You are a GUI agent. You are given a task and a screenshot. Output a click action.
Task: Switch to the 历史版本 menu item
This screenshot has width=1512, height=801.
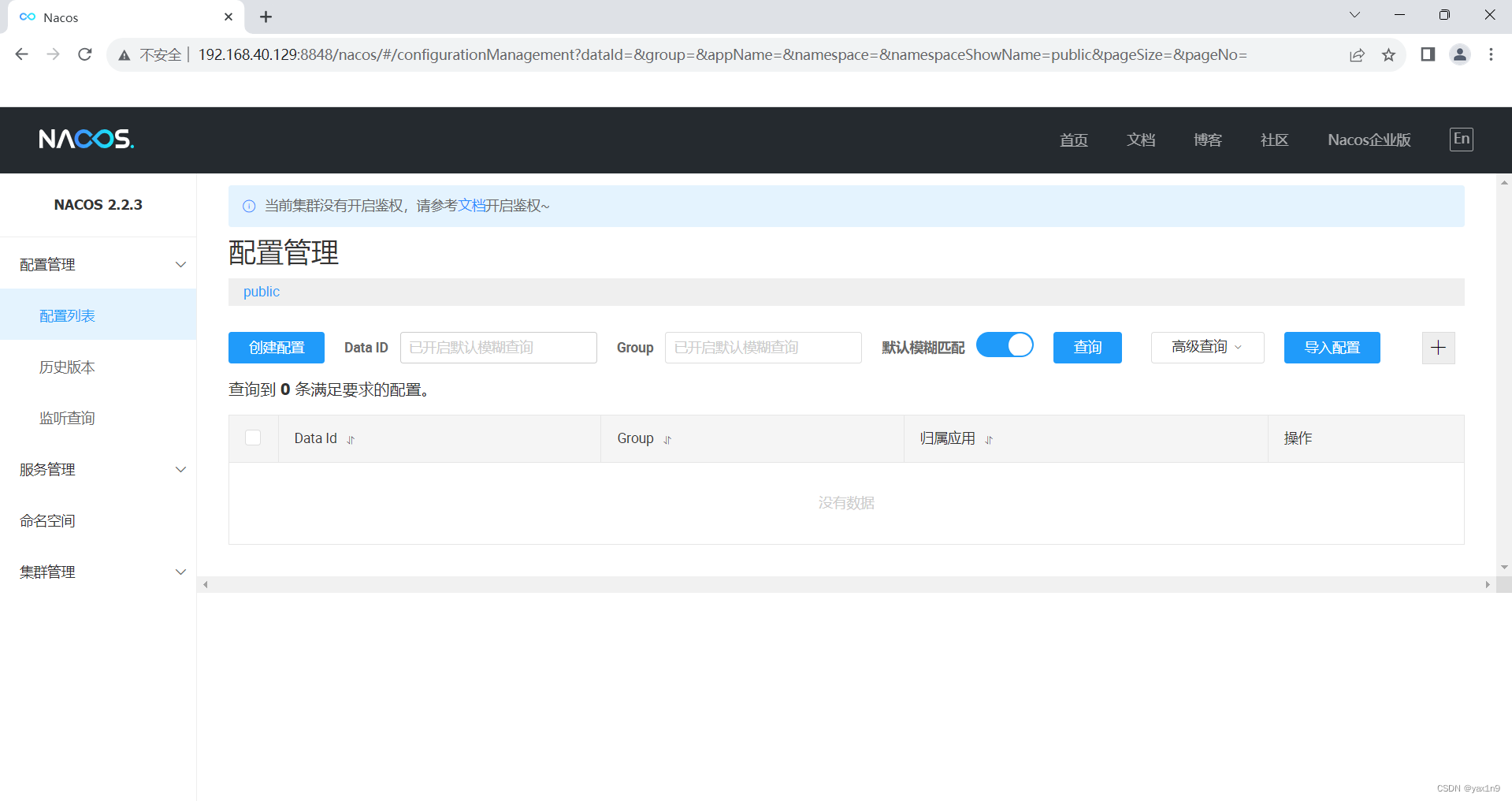tap(66, 367)
